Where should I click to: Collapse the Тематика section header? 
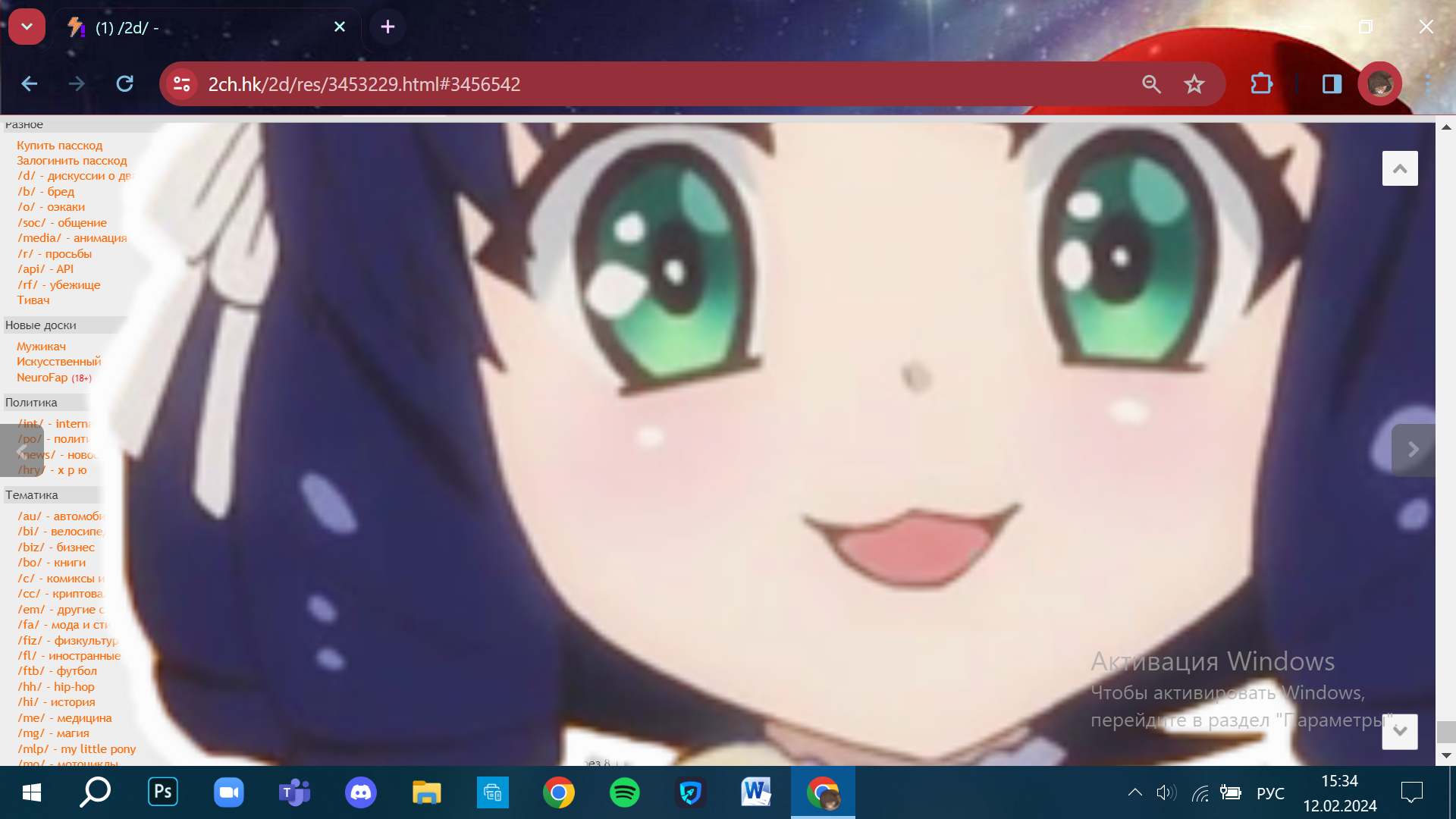(x=53, y=494)
